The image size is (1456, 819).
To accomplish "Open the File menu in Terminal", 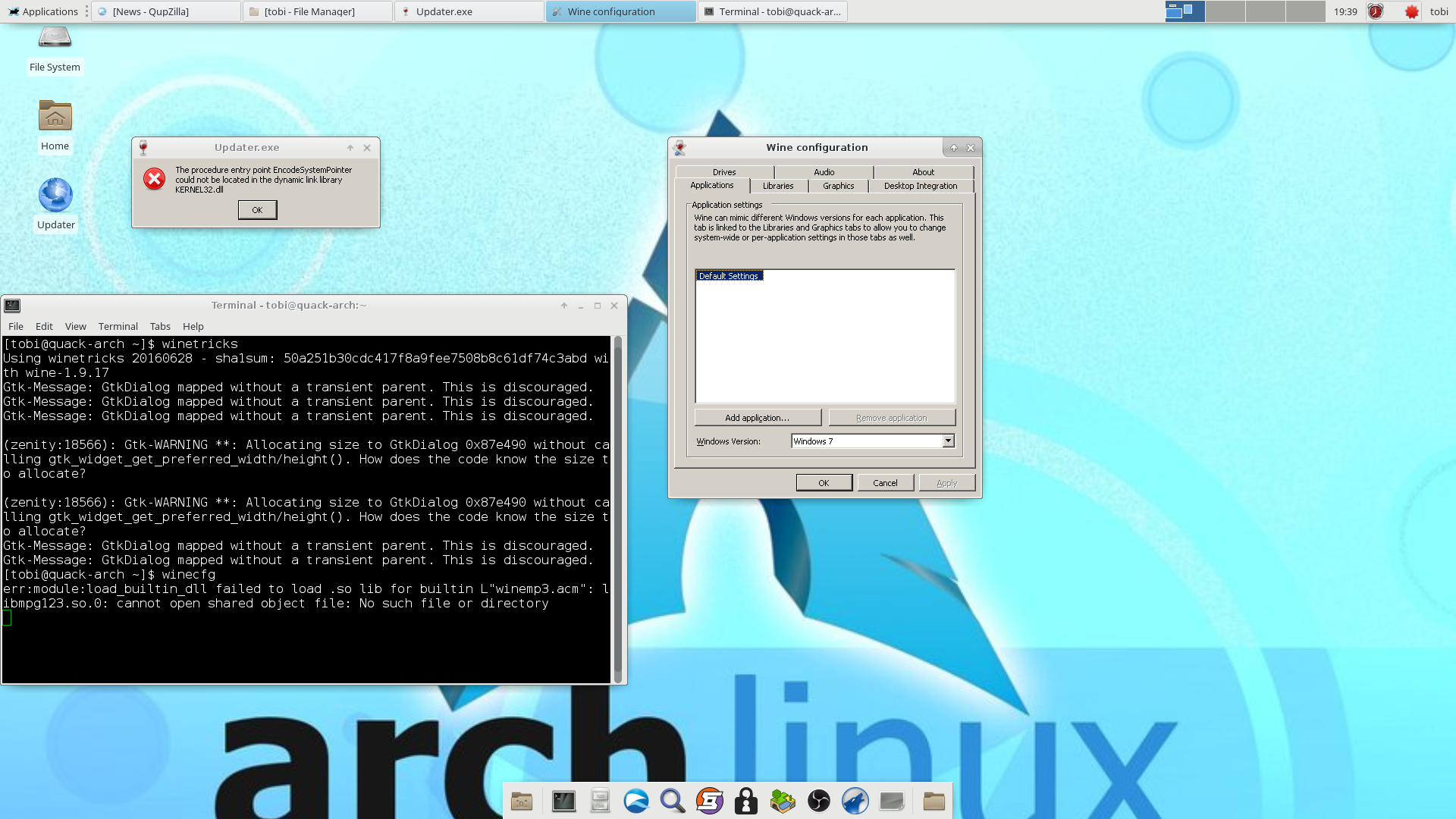I will (16, 326).
